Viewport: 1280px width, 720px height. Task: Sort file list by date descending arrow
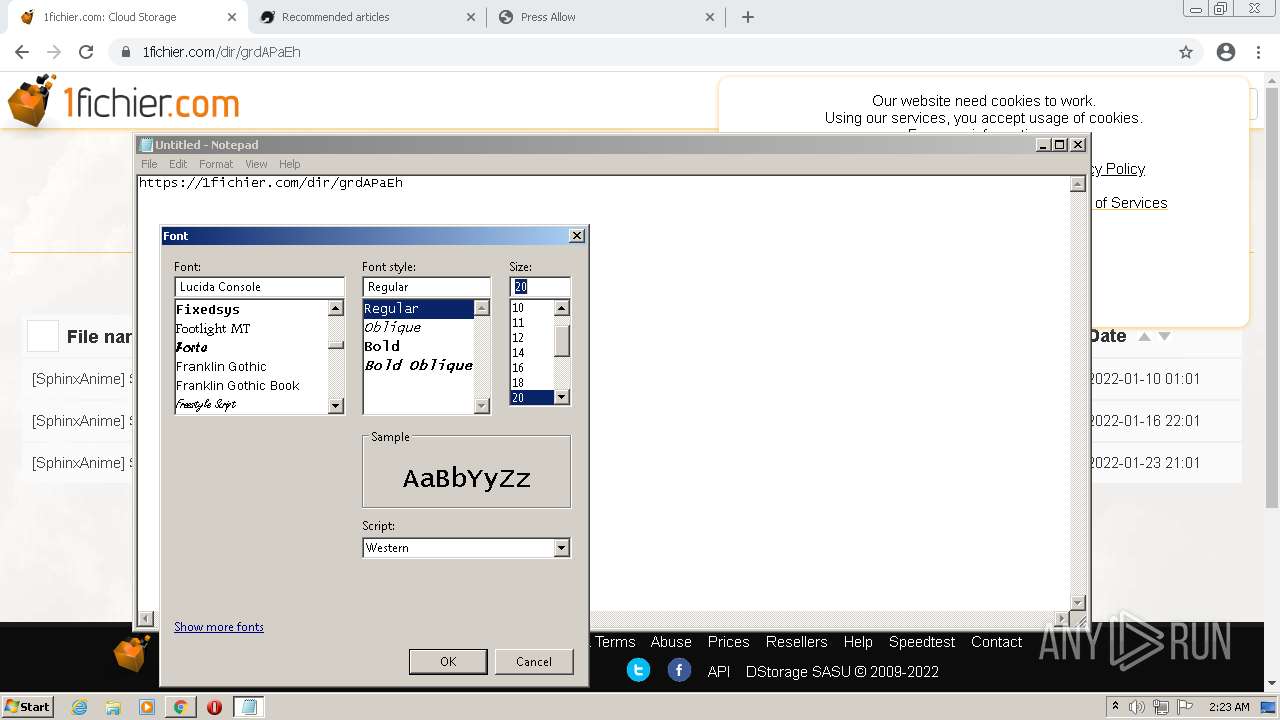(x=1164, y=337)
